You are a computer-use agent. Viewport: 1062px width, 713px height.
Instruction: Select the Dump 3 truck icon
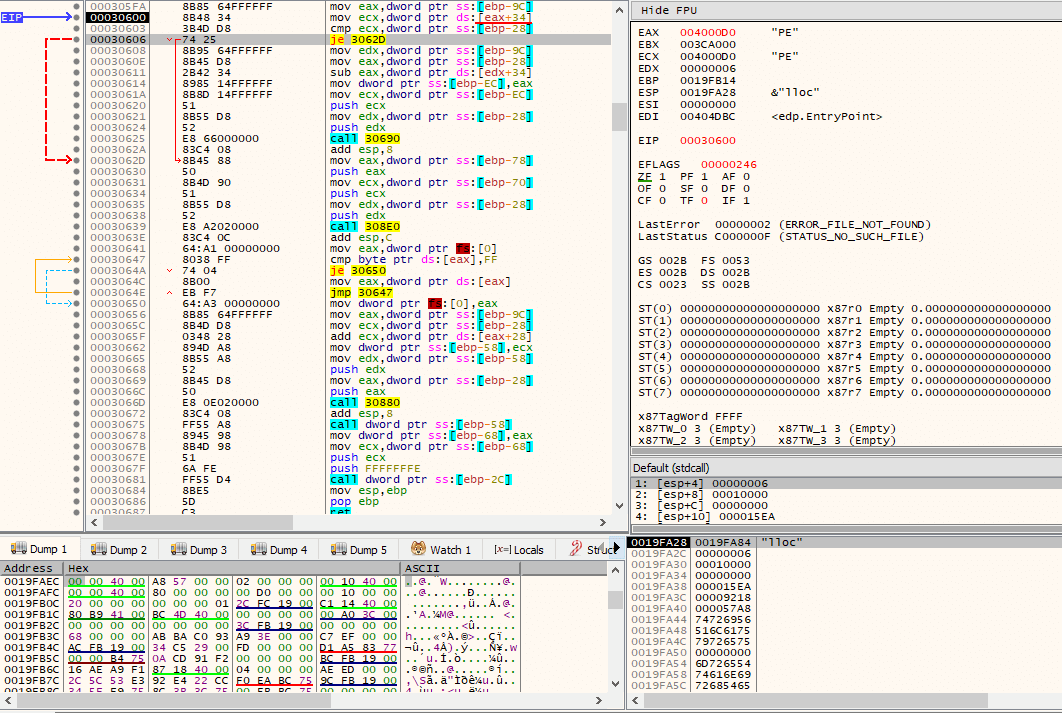pos(178,548)
